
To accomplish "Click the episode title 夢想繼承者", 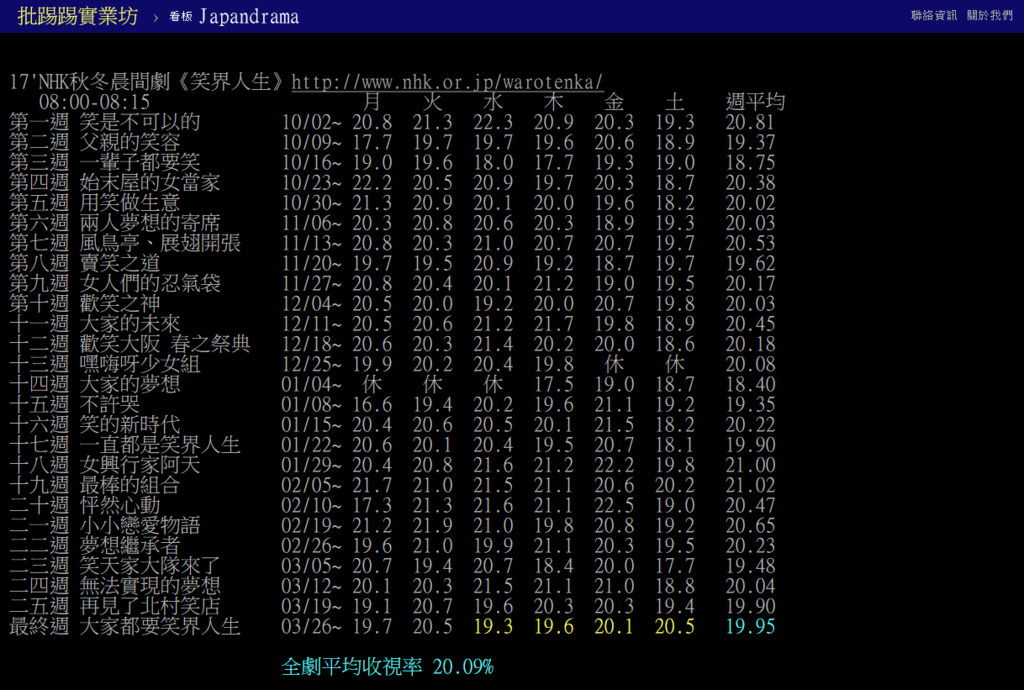I will pyautogui.click(x=130, y=546).
